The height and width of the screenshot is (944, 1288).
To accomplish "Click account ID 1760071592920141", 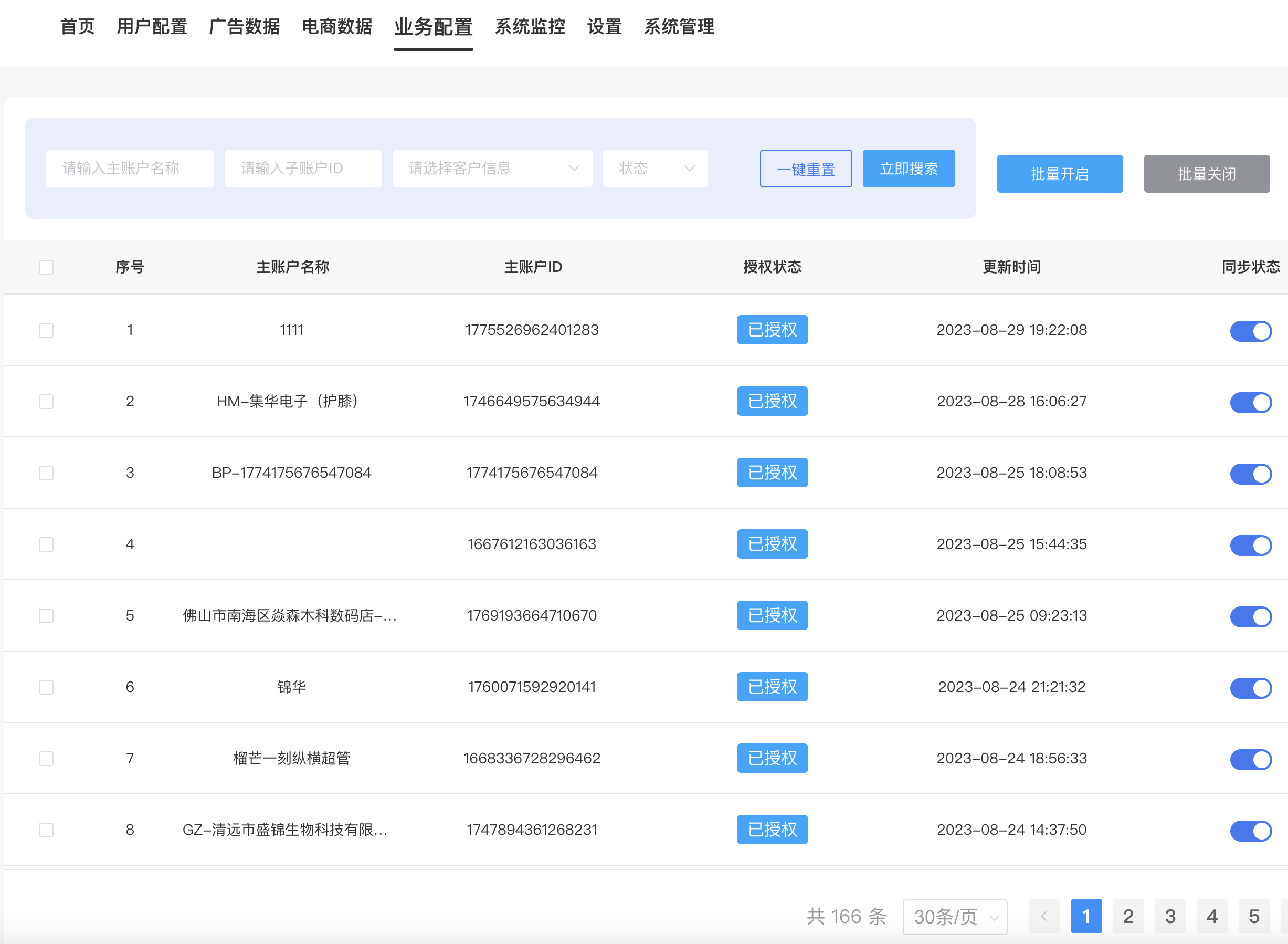I will coord(532,687).
